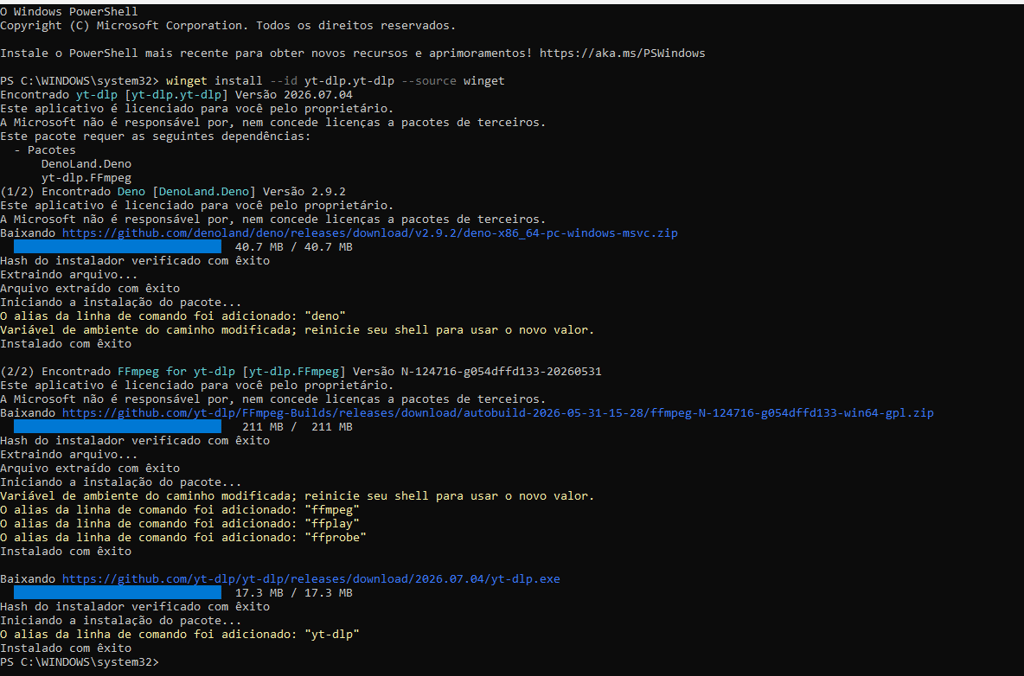
Task: Click the alias "ffplay" added line
Action: [180, 523]
